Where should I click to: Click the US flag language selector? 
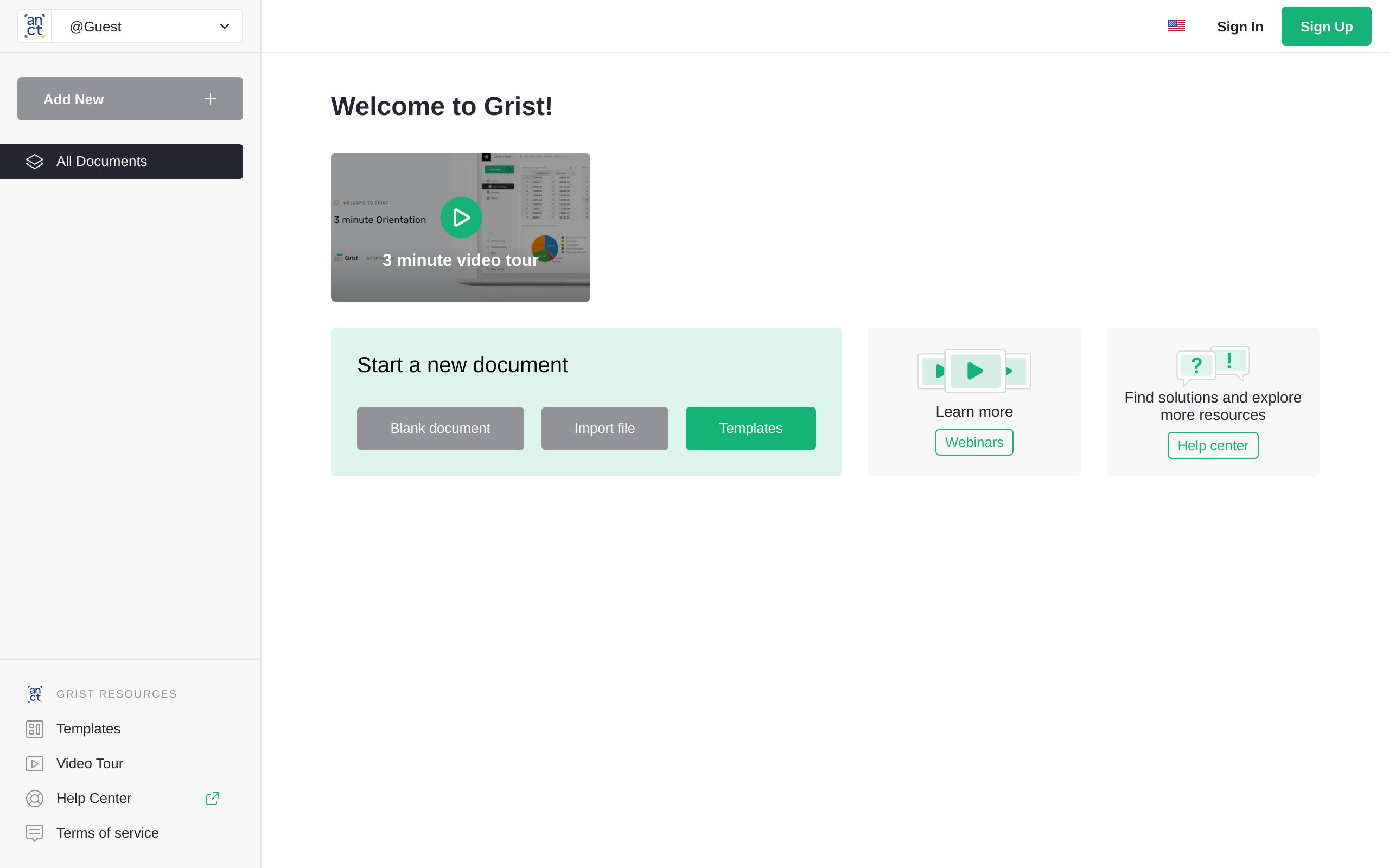coord(1176,26)
